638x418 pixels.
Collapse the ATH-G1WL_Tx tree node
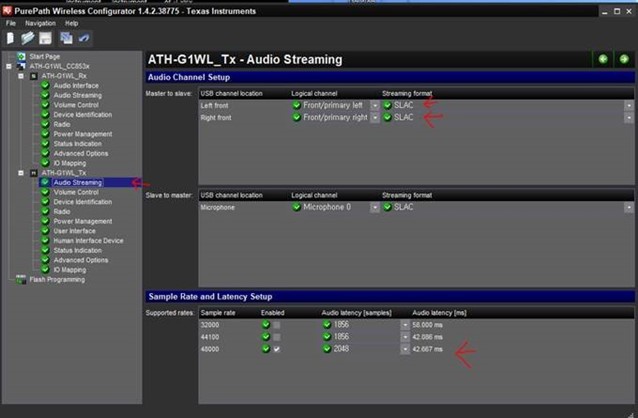click(x=21, y=173)
